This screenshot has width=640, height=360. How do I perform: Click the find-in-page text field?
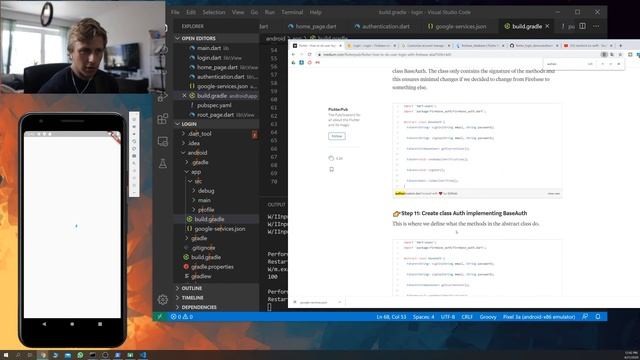(x=565, y=64)
